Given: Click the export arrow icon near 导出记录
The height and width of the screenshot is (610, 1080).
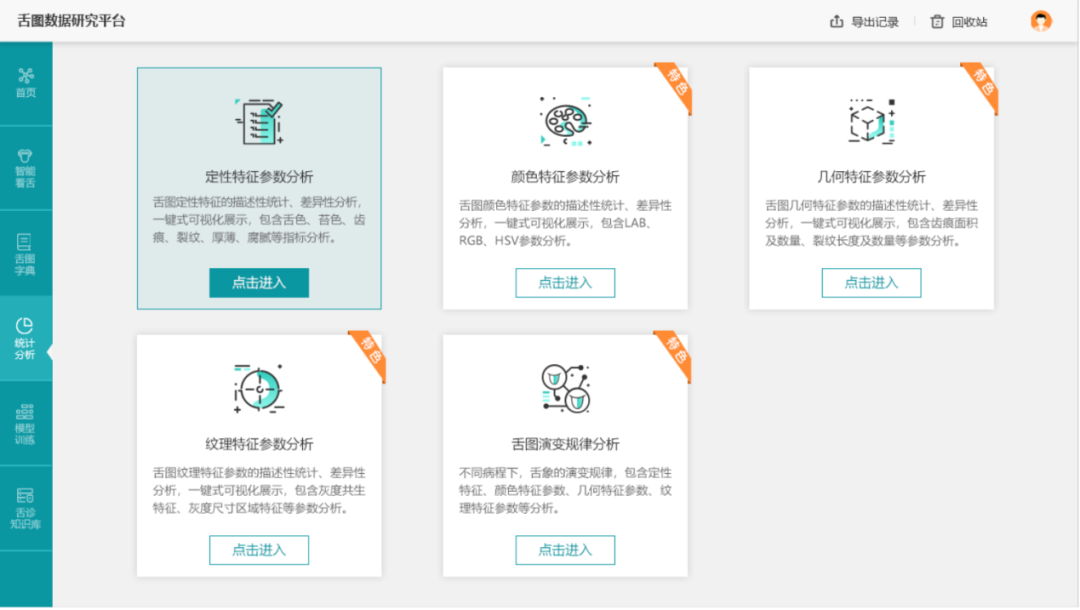Looking at the screenshot, I should (837, 20).
